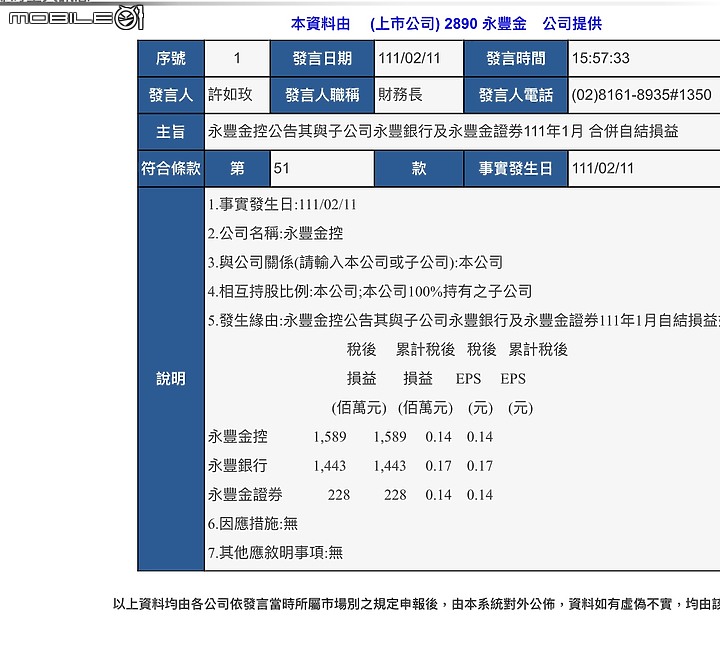Viewport: 720px width, 671px height.
Task: Click the 說明 side header
Action: coord(171,379)
